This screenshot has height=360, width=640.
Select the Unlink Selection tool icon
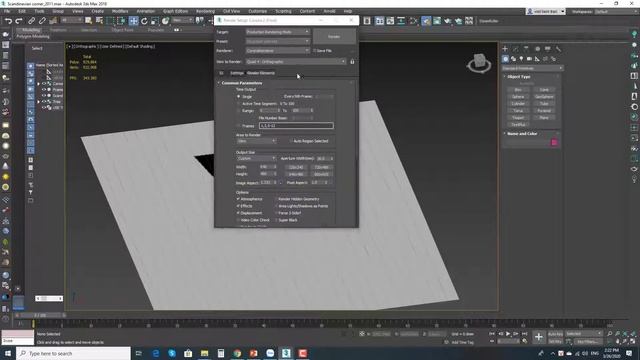point(42,21)
